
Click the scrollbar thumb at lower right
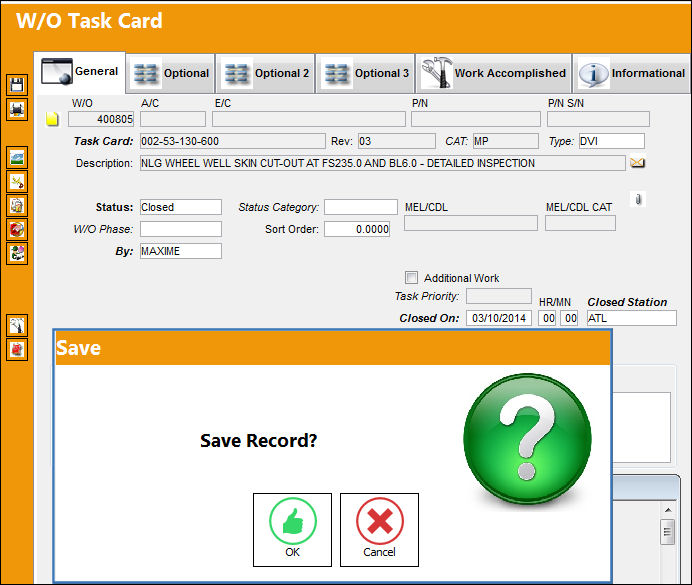(x=668, y=532)
